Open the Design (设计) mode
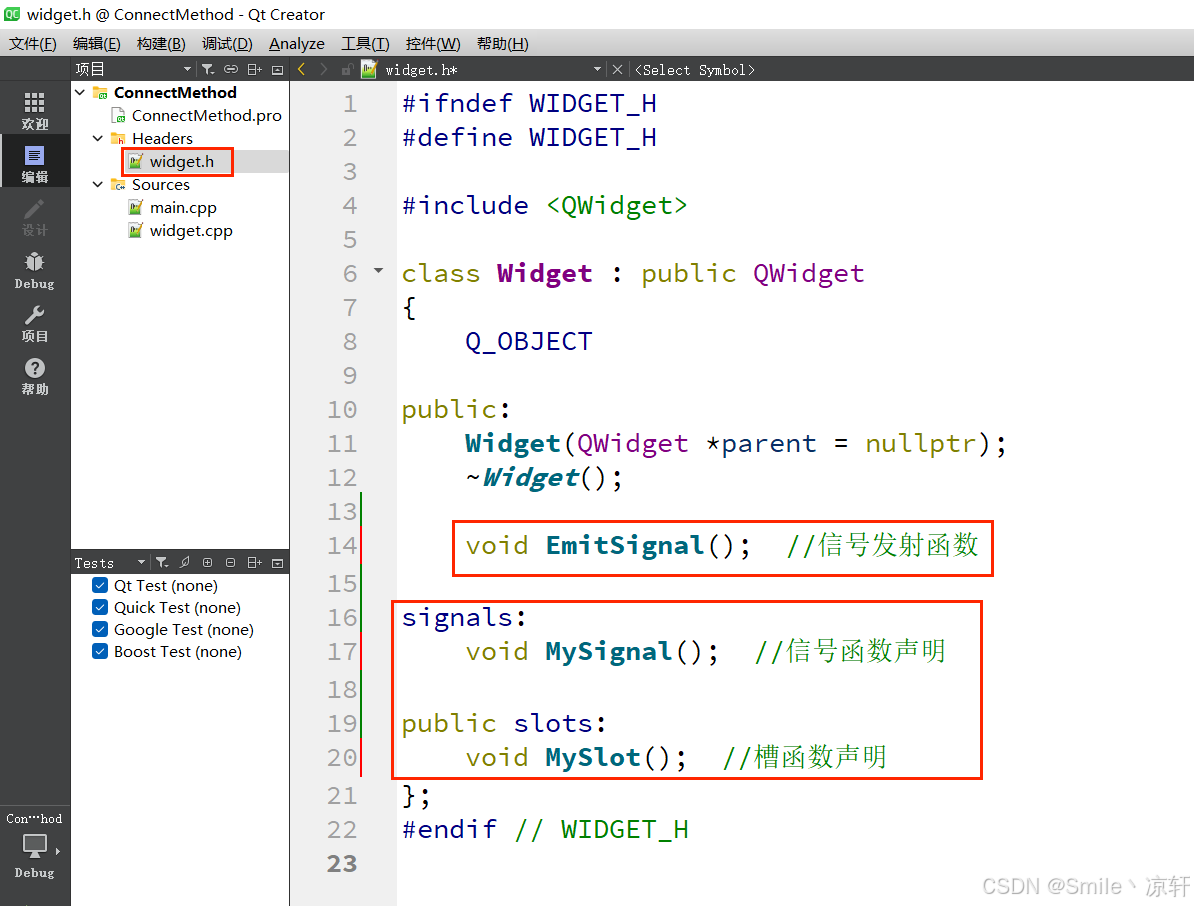This screenshot has height=906, width=1194. (34, 217)
